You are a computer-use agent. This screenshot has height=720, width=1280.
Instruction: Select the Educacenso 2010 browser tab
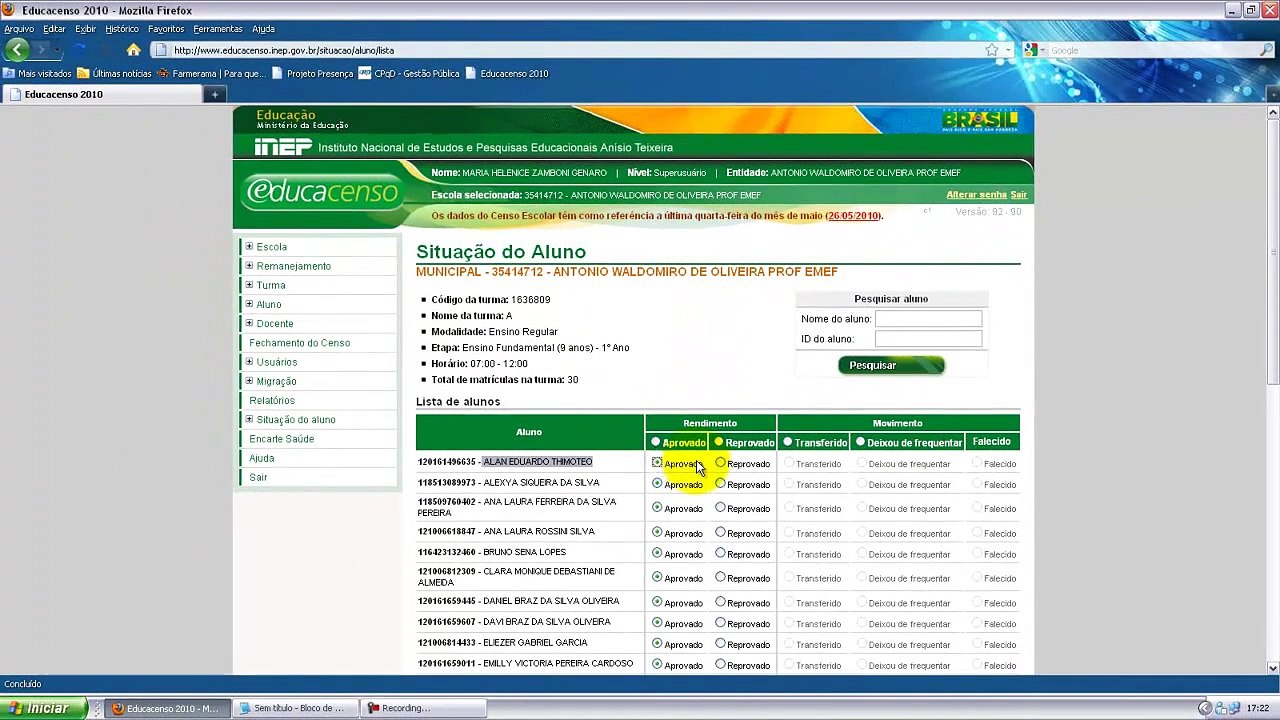click(x=100, y=94)
